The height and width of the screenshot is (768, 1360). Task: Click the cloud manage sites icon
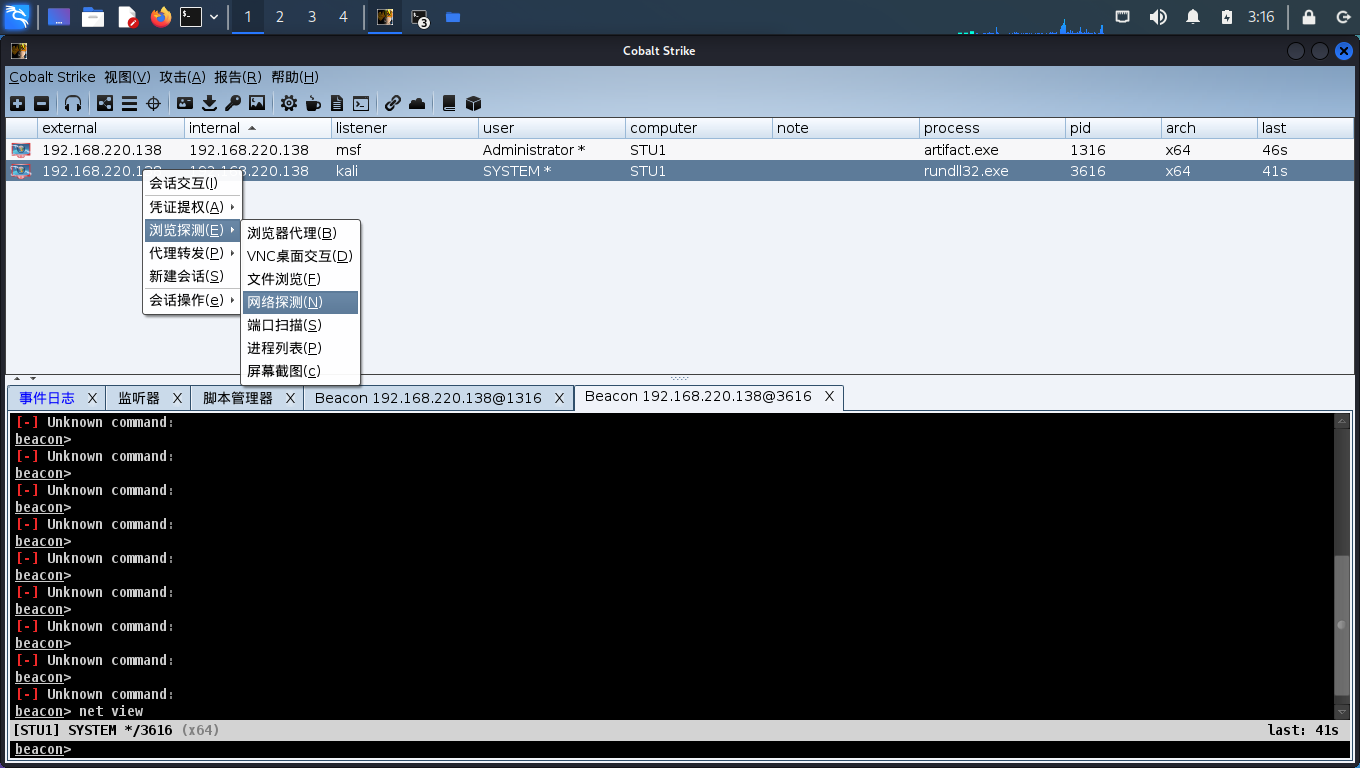click(x=417, y=103)
